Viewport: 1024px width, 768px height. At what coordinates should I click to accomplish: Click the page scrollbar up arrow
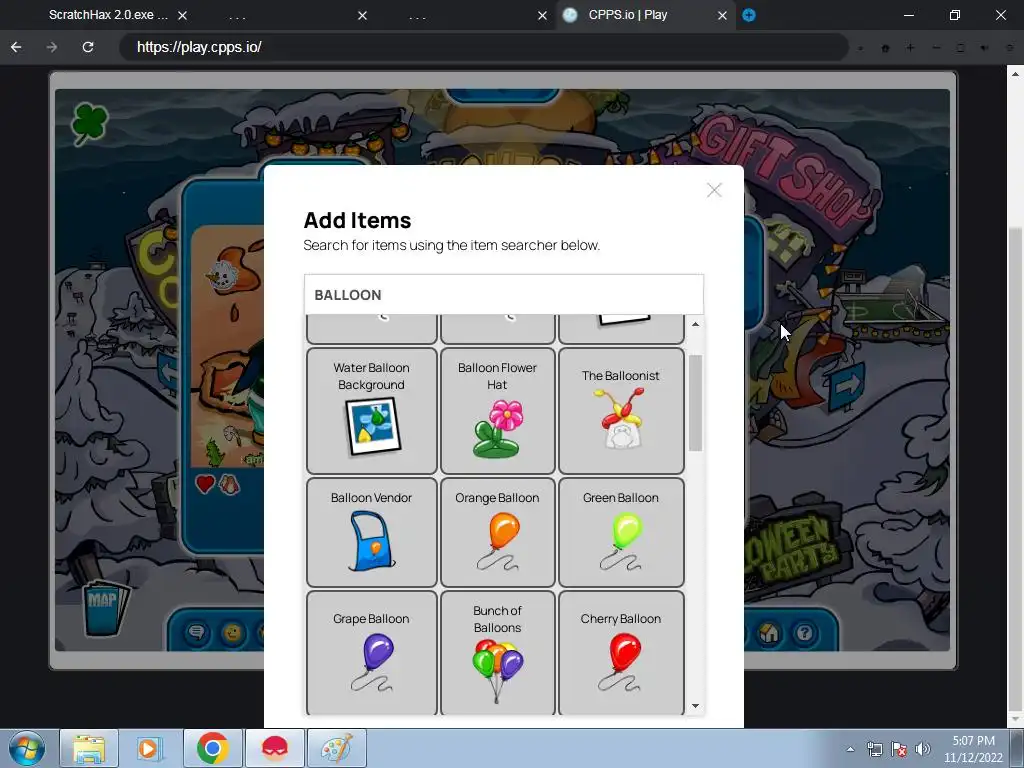point(1016,74)
